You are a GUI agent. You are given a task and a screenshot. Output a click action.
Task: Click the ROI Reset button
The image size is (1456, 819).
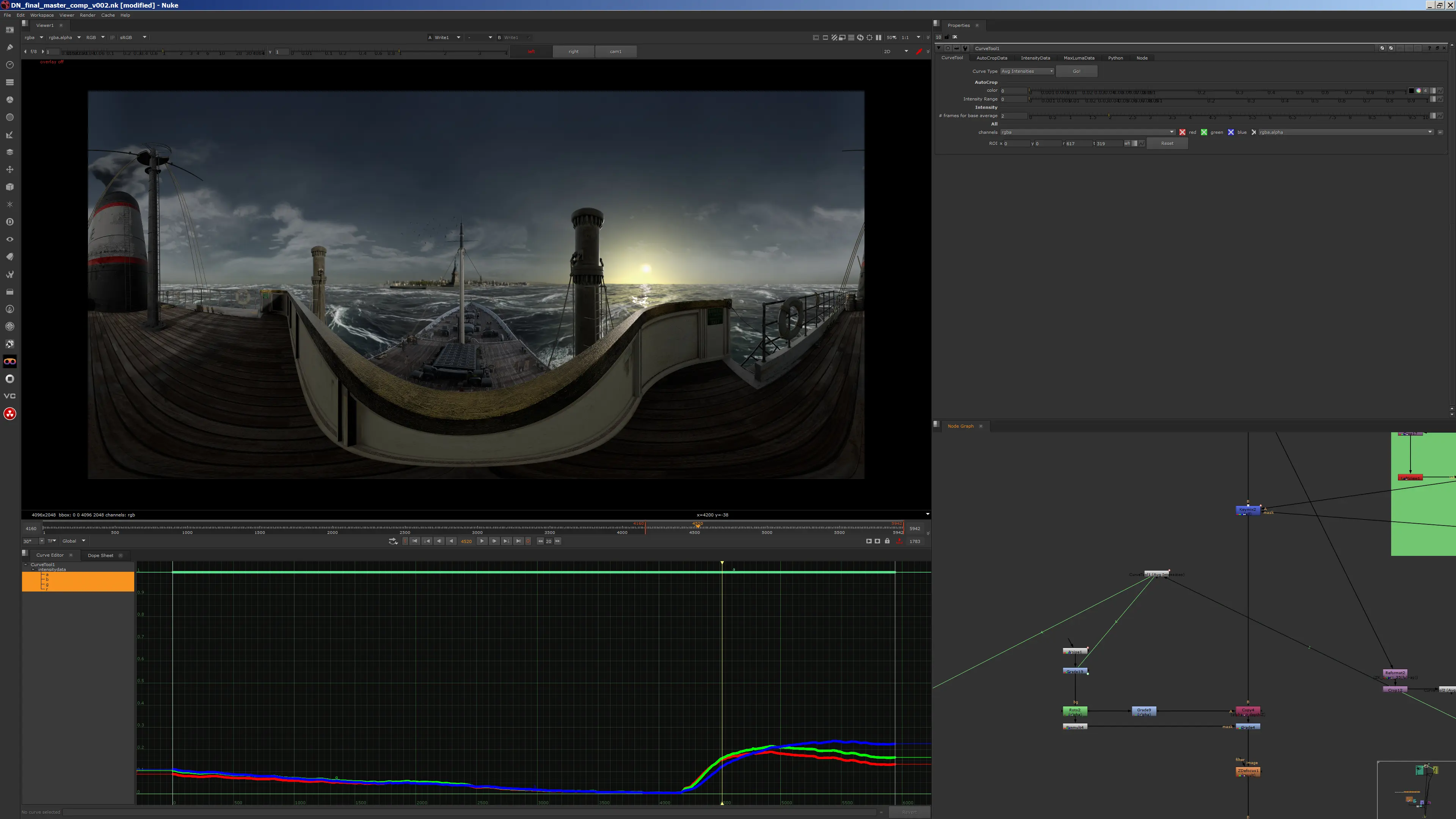[1167, 144]
